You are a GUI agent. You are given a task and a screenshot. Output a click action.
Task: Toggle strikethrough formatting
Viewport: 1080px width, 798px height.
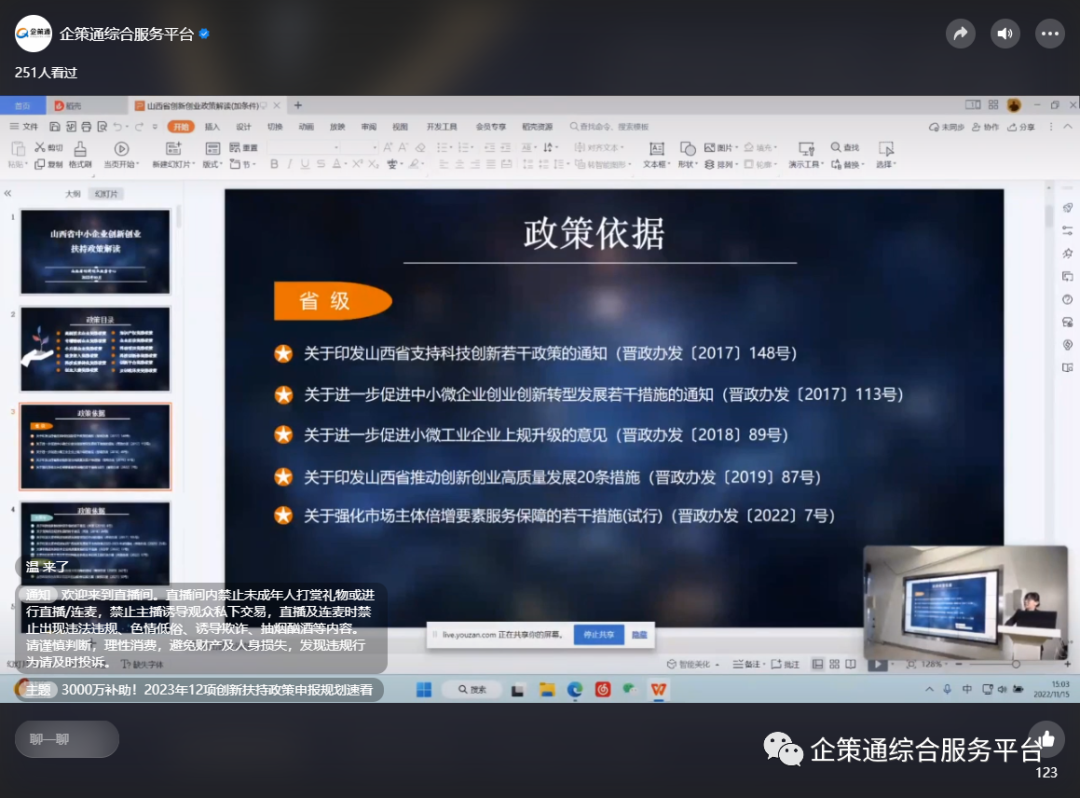click(x=321, y=165)
